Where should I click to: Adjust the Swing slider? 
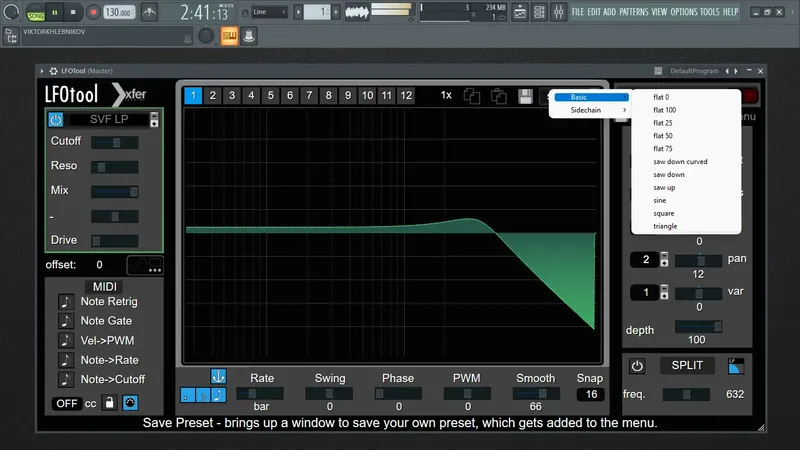[329, 393]
